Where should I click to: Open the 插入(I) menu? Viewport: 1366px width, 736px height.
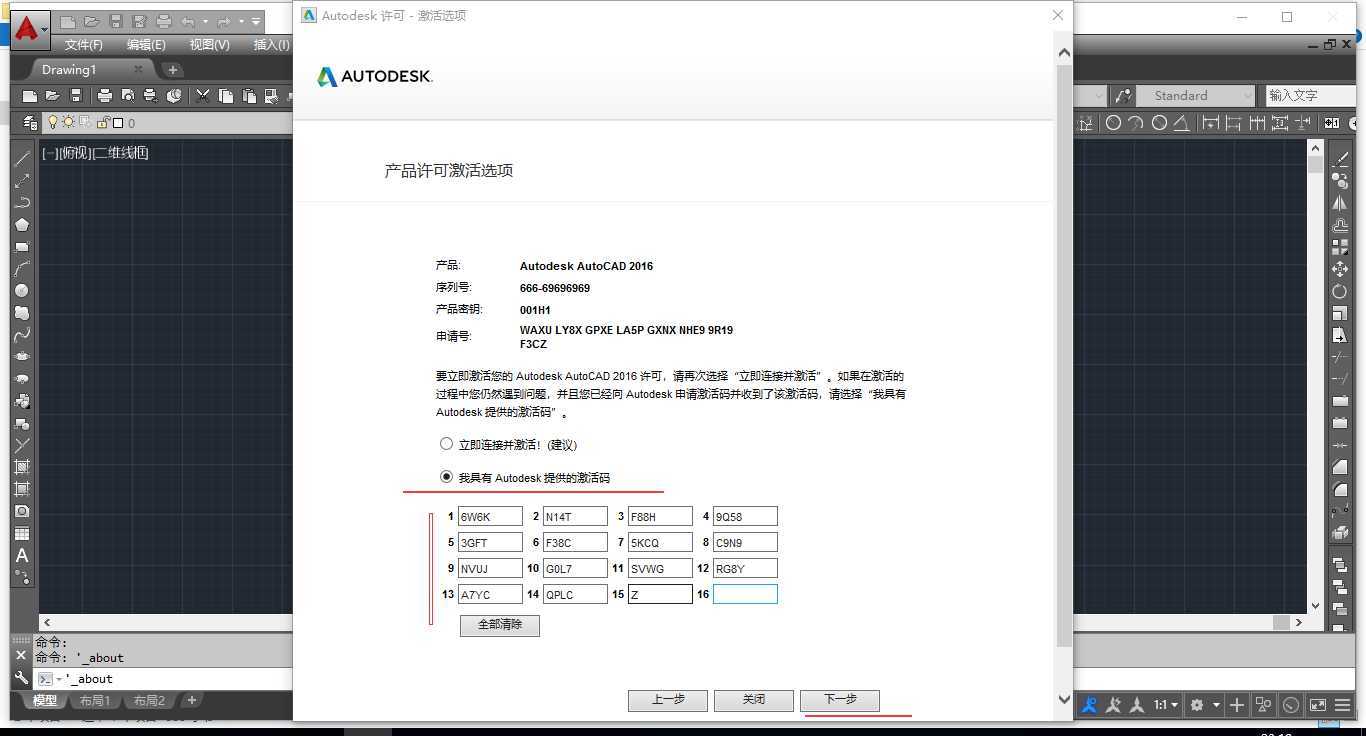(271, 45)
